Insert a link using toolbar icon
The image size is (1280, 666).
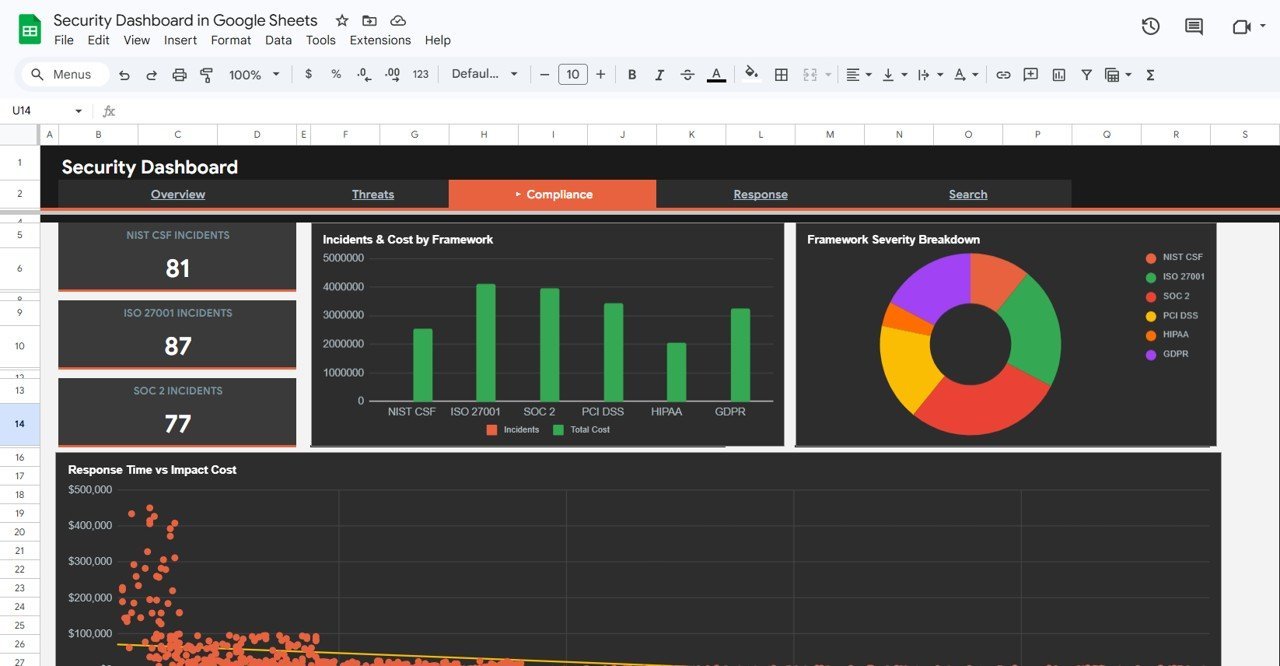pos(1003,75)
